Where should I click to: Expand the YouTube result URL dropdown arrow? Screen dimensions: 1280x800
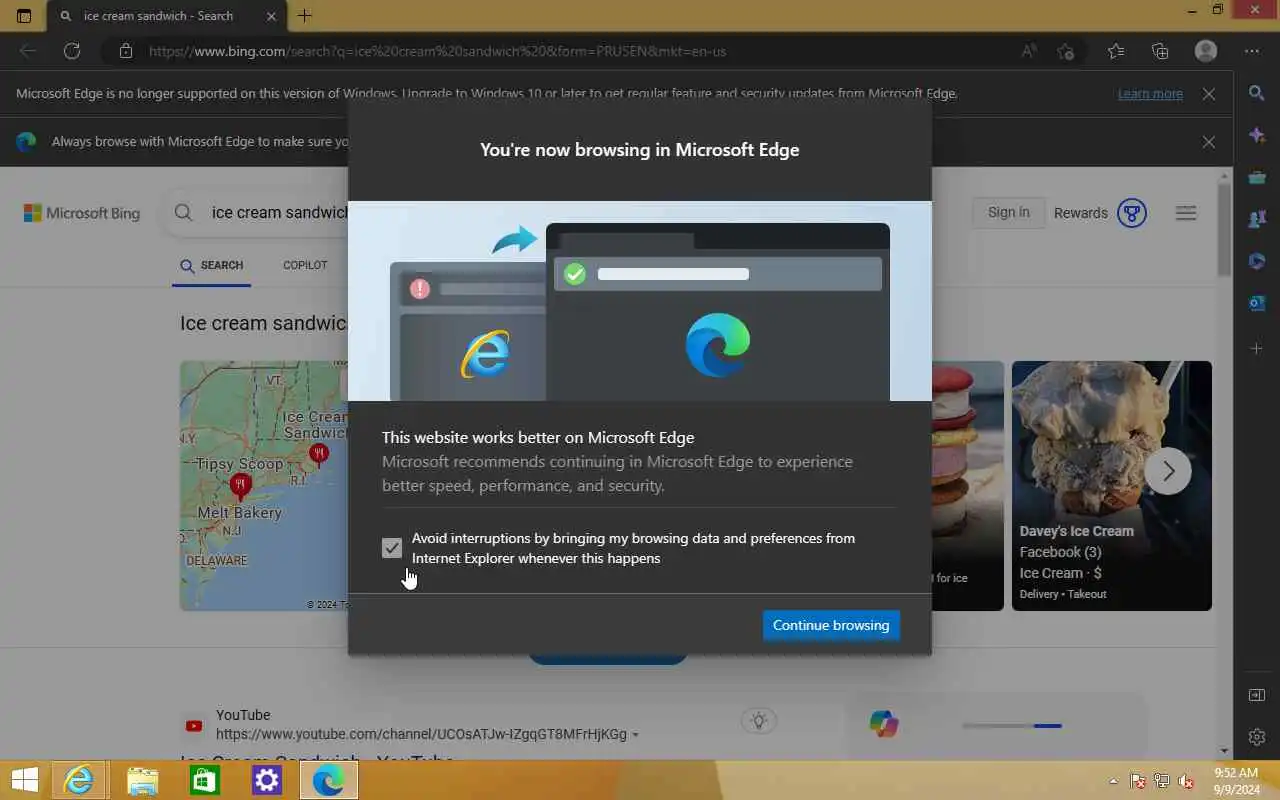(635, 735)
